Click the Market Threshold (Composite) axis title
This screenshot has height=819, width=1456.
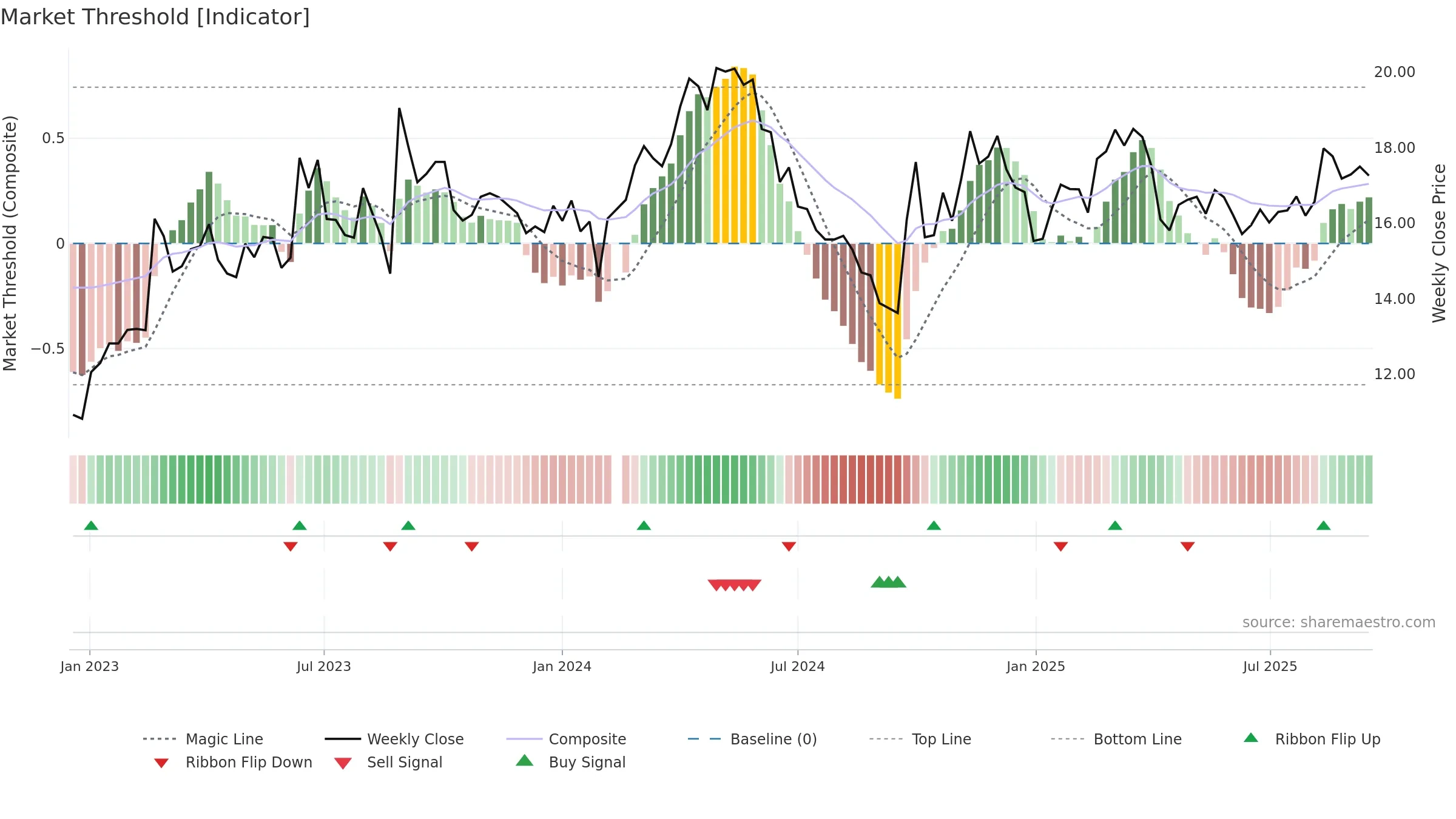(x=10, y=243)
